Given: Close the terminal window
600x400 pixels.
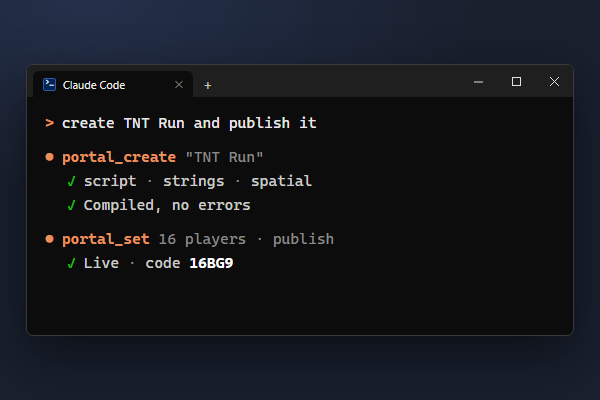Looking at the screenshot, I should tap(554, 82).
